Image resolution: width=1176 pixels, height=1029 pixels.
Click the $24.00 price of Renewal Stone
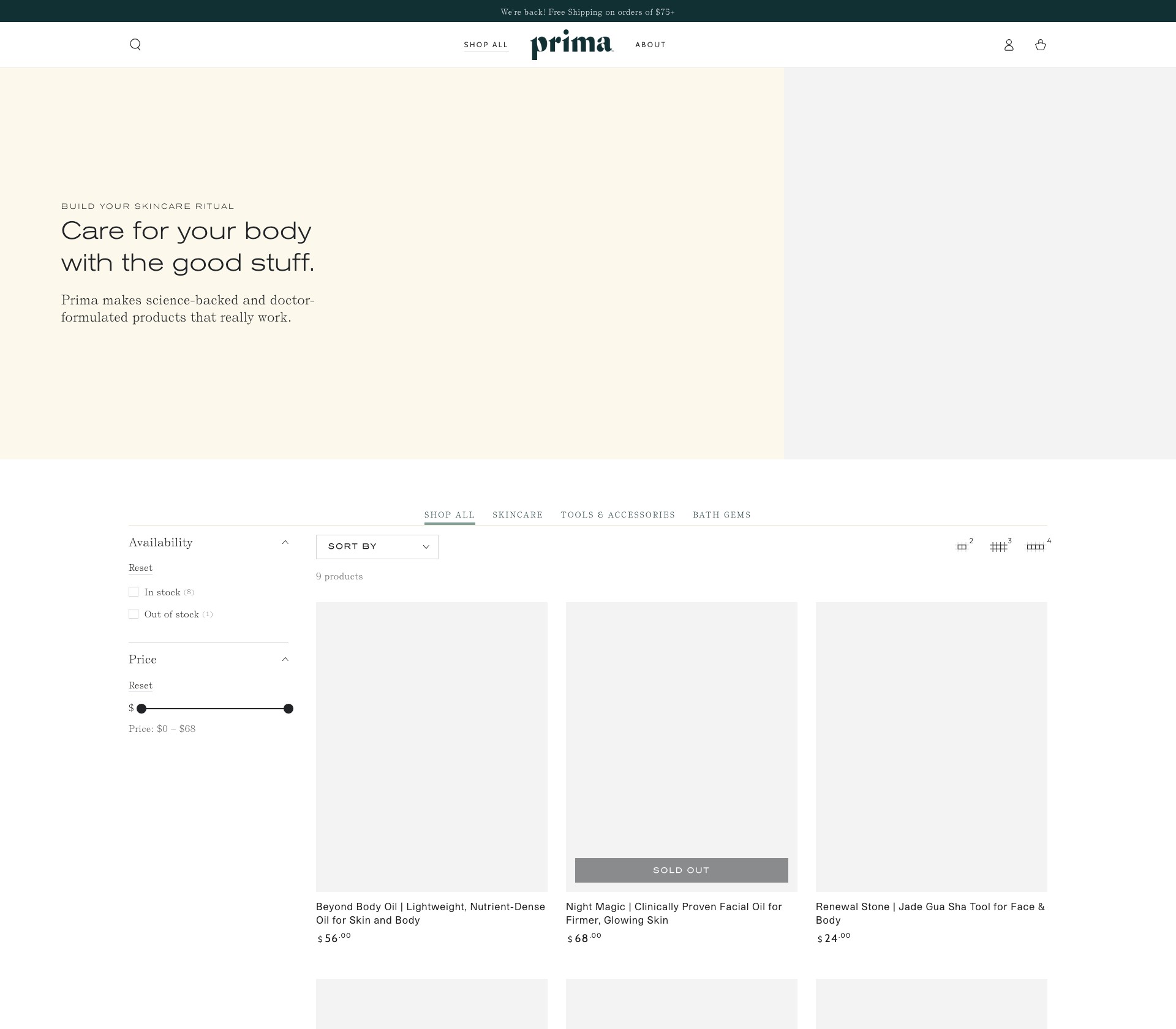pos(834,938)
